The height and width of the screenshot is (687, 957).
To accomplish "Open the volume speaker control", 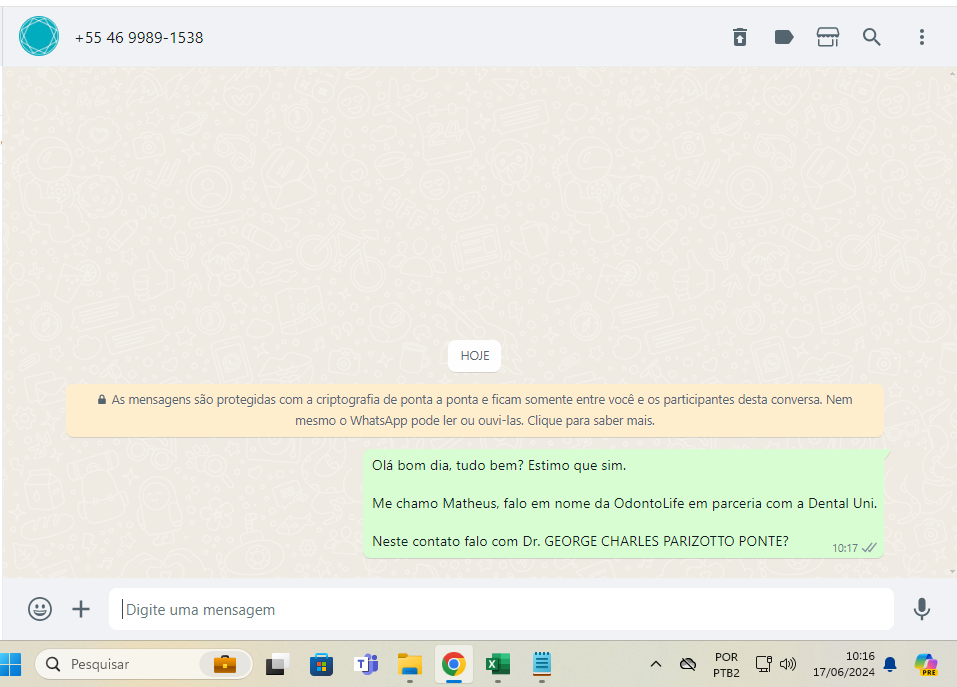I will coord(788,664).
